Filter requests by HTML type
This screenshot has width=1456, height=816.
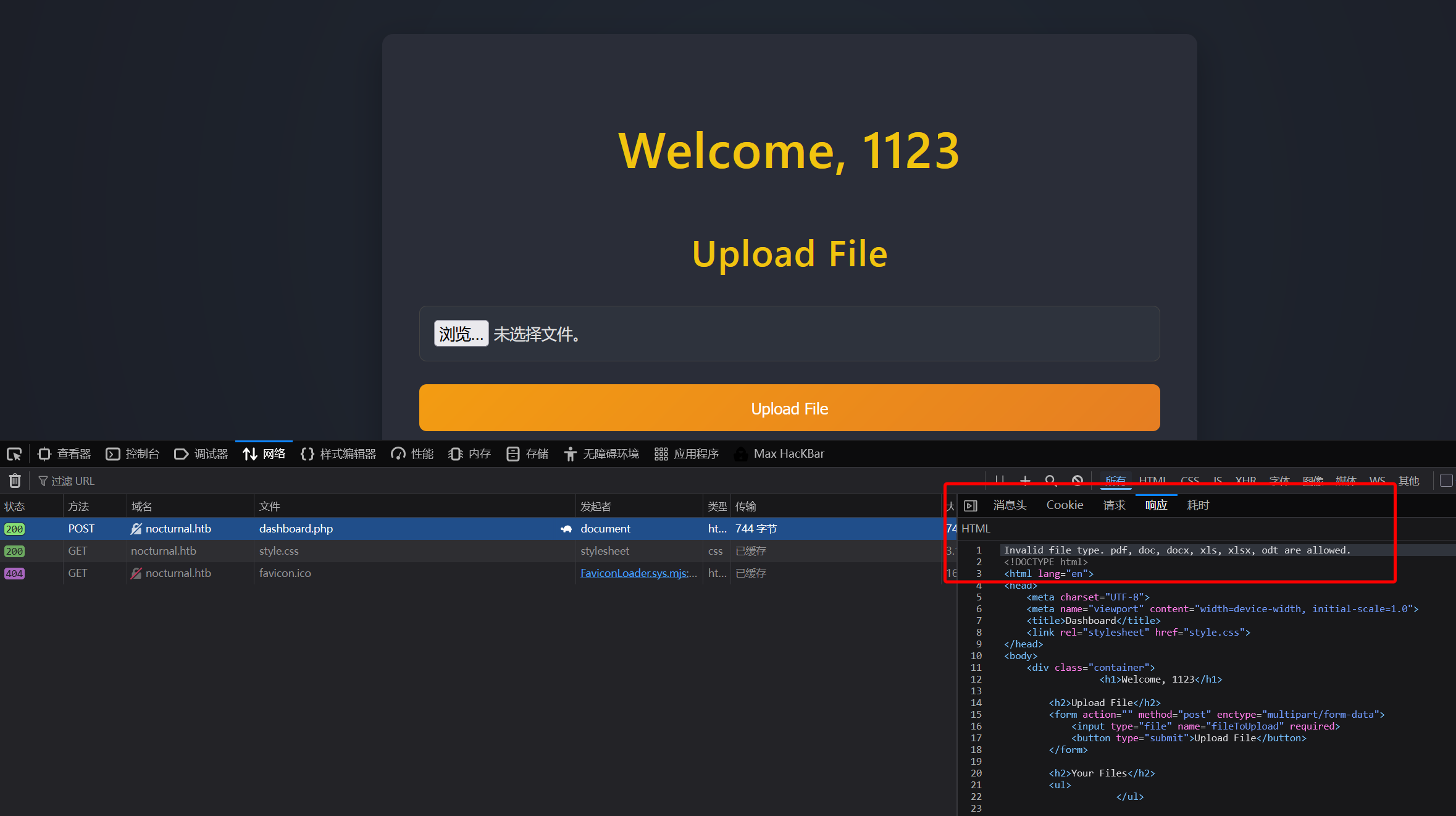pos(1152,481)
